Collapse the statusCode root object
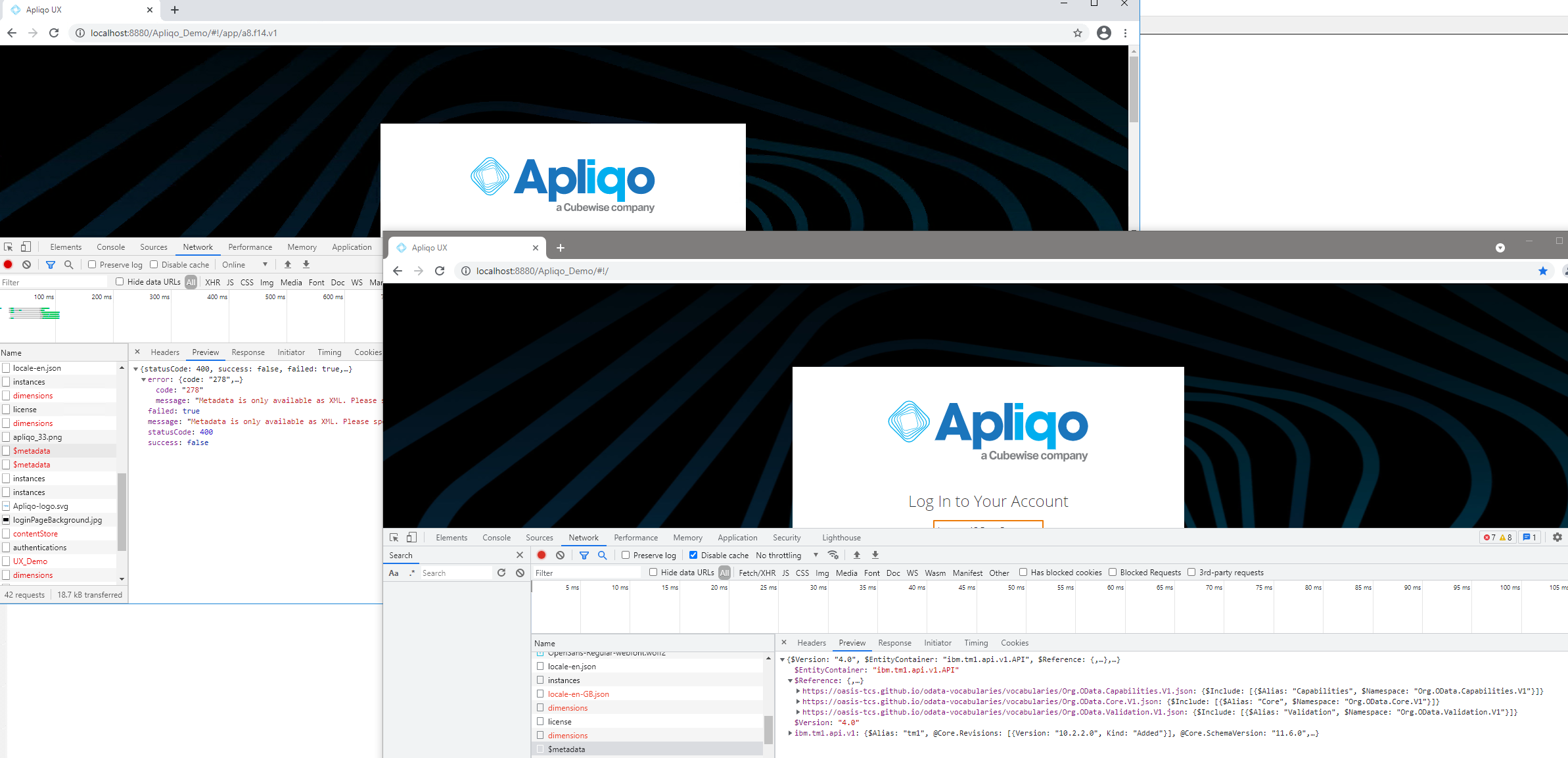The height and width of the screenshot is (758, 1568). point(135,369)
